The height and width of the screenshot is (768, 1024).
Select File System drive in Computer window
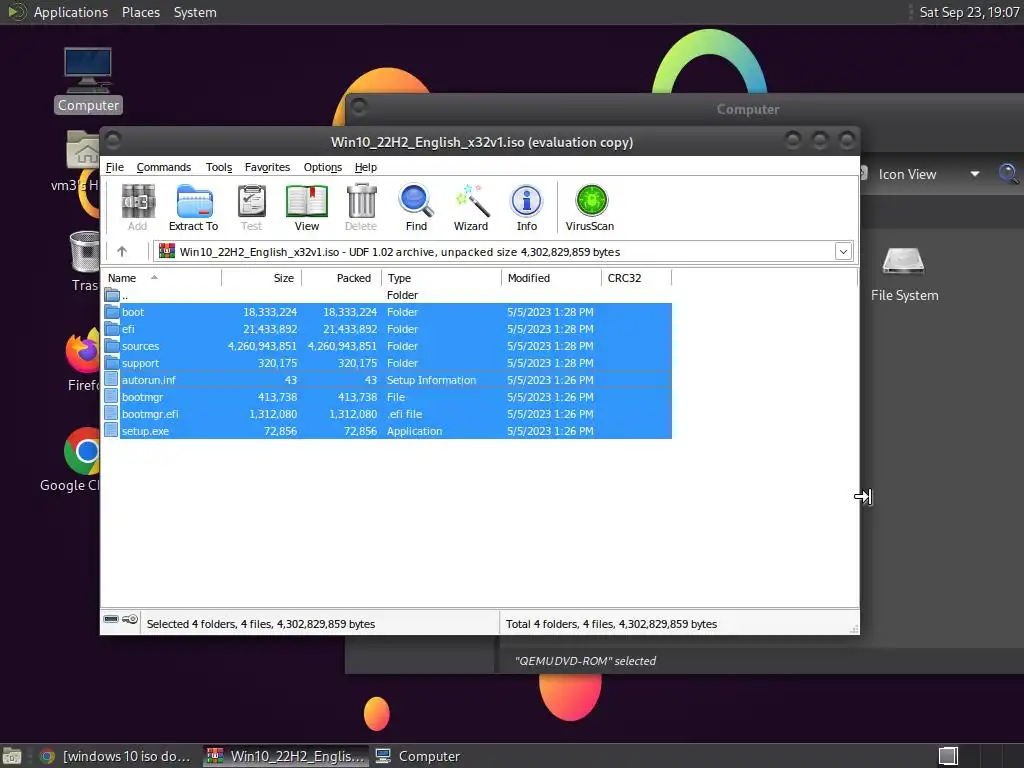tap(904, 273)
